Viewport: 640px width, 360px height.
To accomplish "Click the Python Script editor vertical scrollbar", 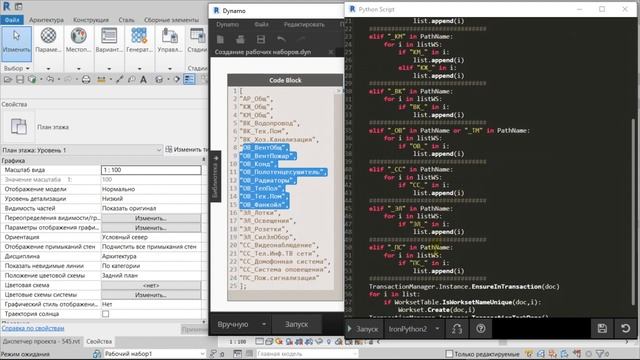I will (633, 212).
